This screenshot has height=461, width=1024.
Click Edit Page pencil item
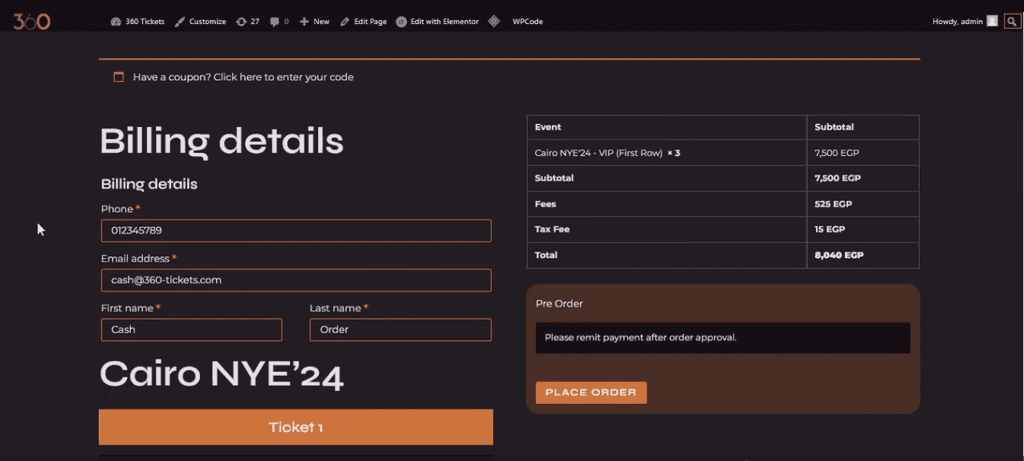point(364,22)
